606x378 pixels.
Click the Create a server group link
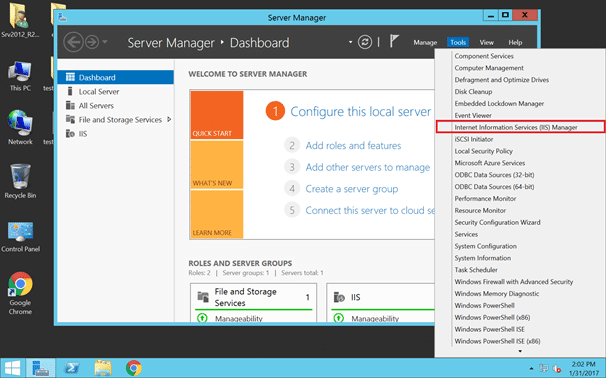pos(352,189)
